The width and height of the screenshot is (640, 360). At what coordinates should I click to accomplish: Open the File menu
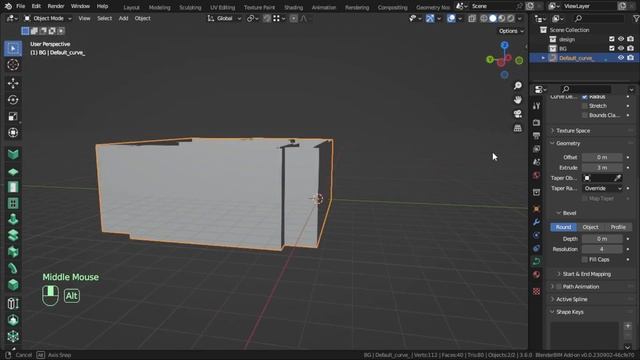click(20, 6)
